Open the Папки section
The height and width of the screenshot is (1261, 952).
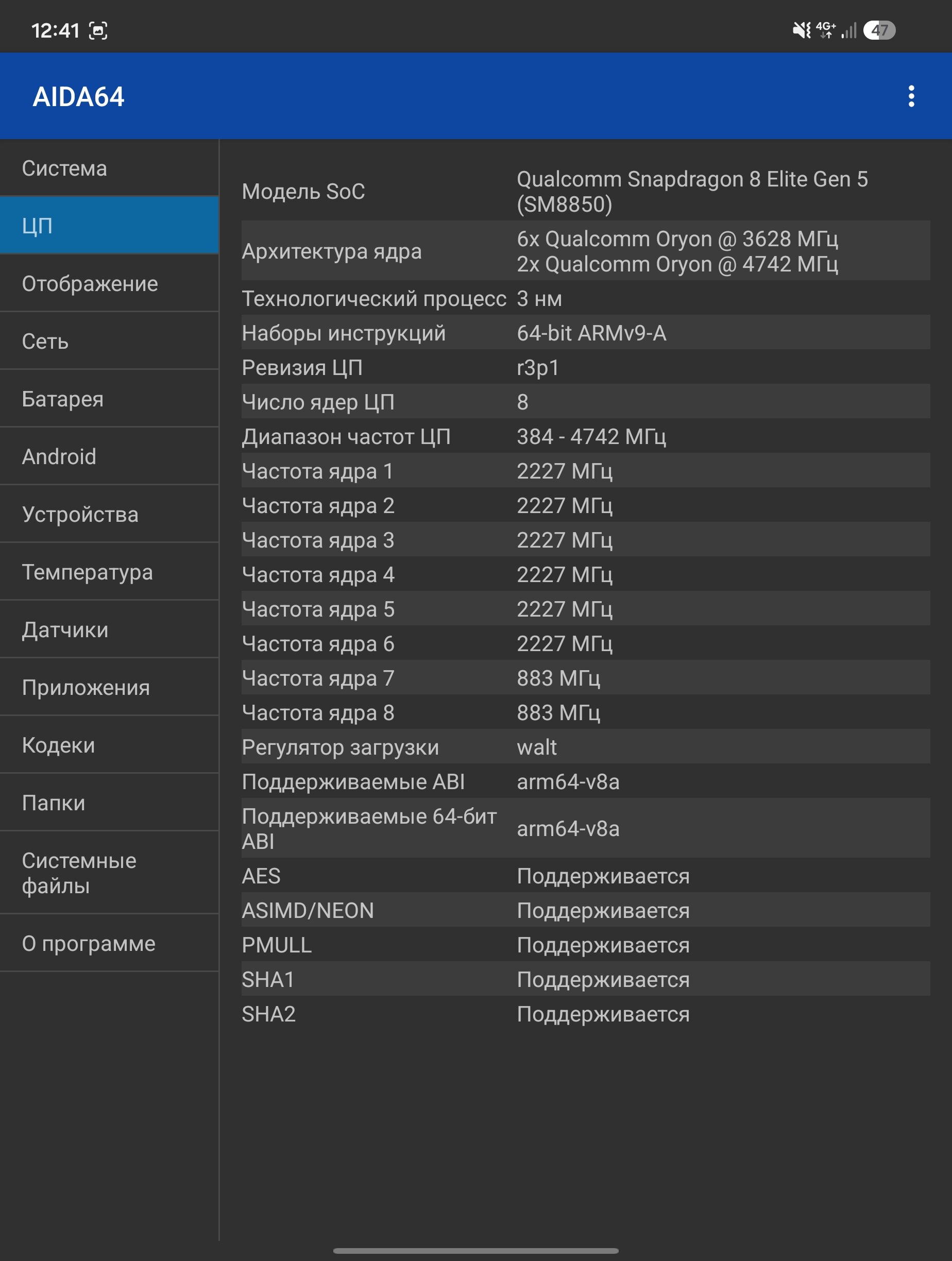109,802
